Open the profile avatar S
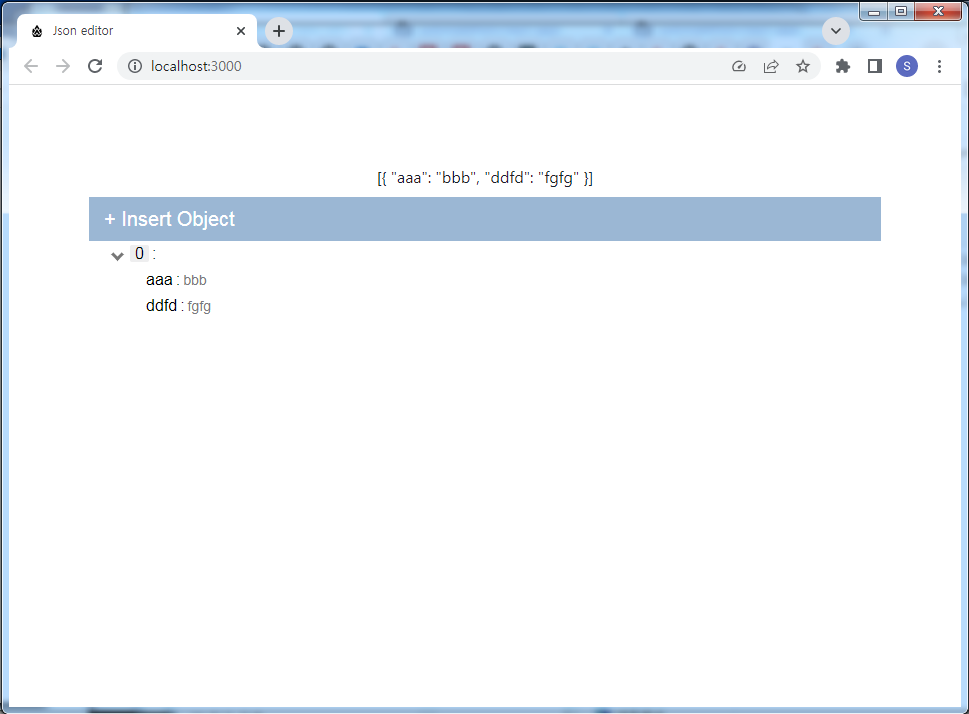Screen dimensions: 969x714 click(906, 66)
